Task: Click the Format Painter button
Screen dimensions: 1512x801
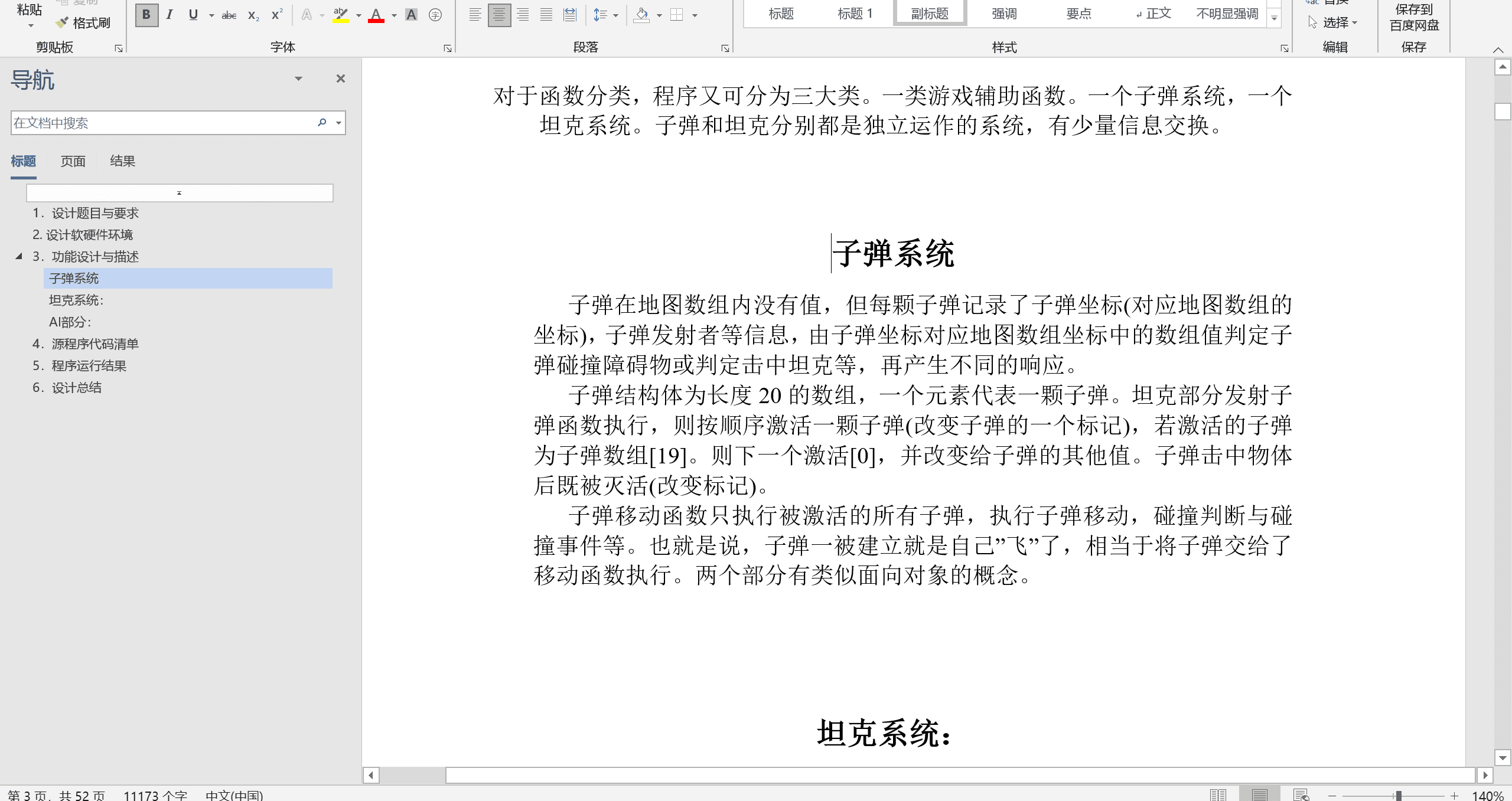Action: [x=83, y=23]
